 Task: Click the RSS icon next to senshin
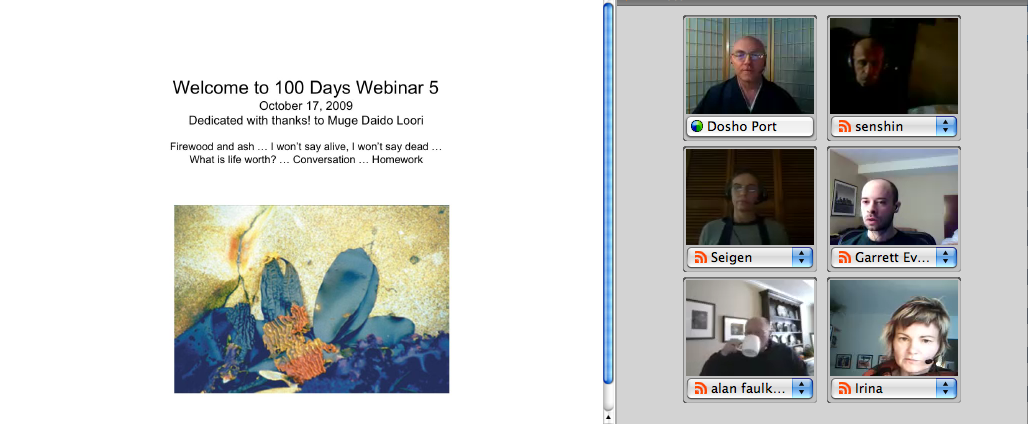pos(845,126)
